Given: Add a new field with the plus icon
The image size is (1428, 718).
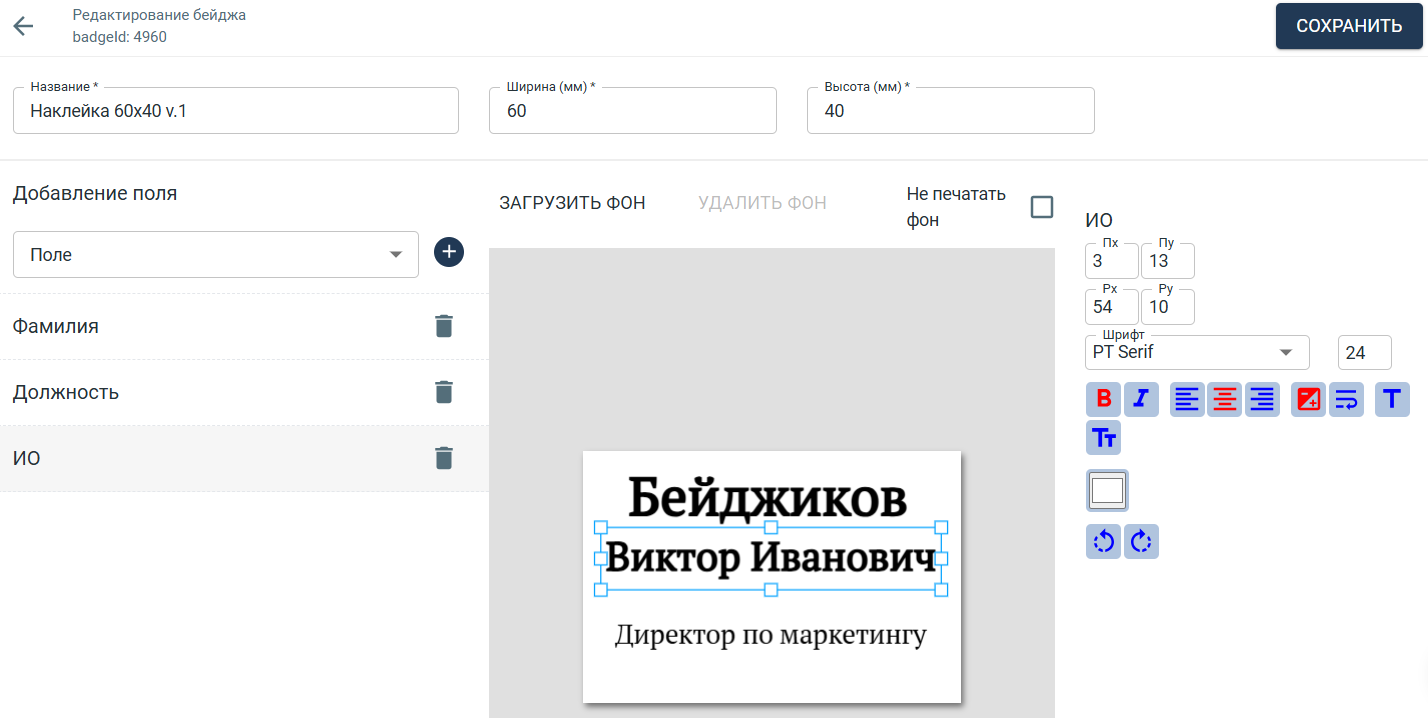Looking at the screenshot, I should (x=448, y=252).
